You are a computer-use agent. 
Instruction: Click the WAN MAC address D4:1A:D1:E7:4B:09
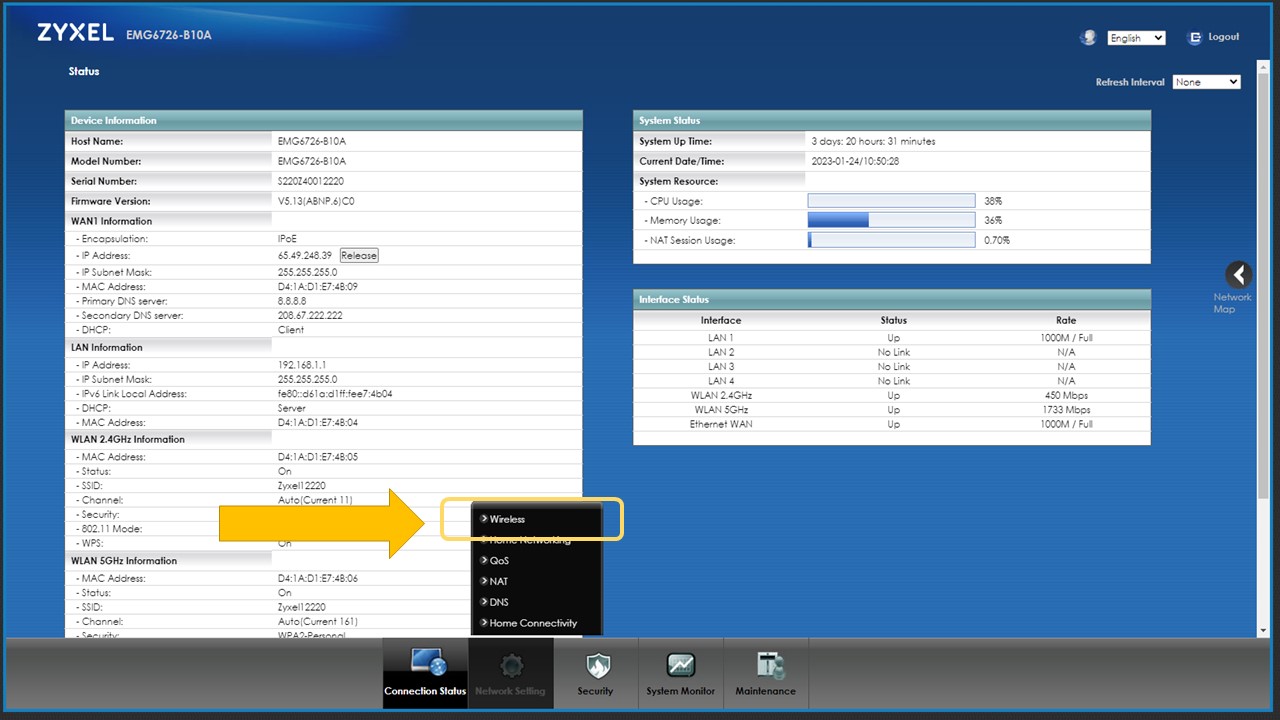click(317, 287)
